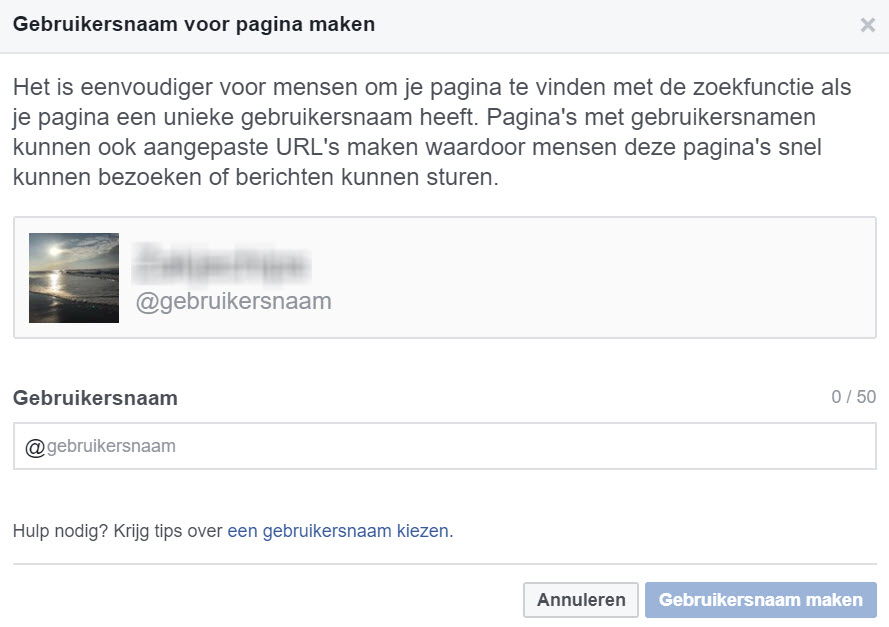
Task: Click the 'Gebruikersnaam maken' button
Action: 760,600
